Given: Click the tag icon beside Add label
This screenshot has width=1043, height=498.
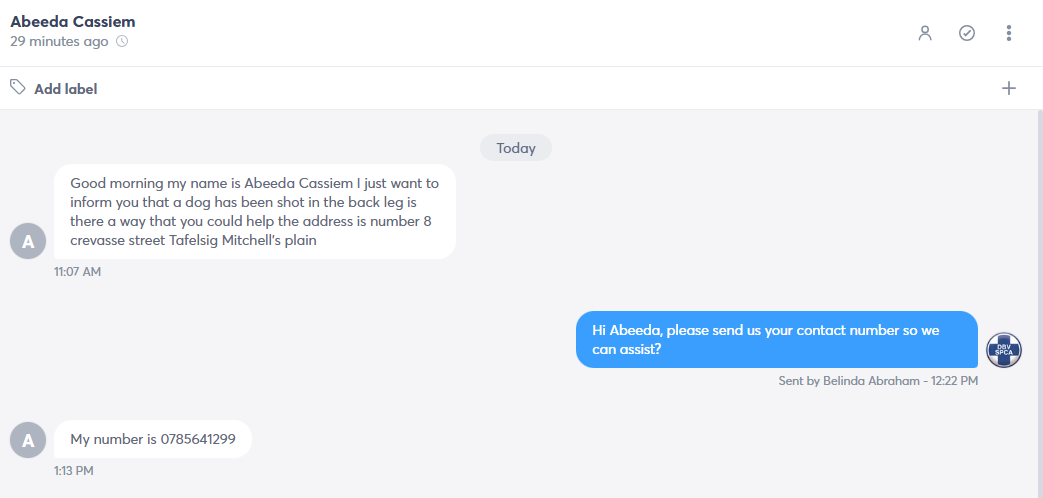Looking at the screenshot, I should [x=18, y=87].
